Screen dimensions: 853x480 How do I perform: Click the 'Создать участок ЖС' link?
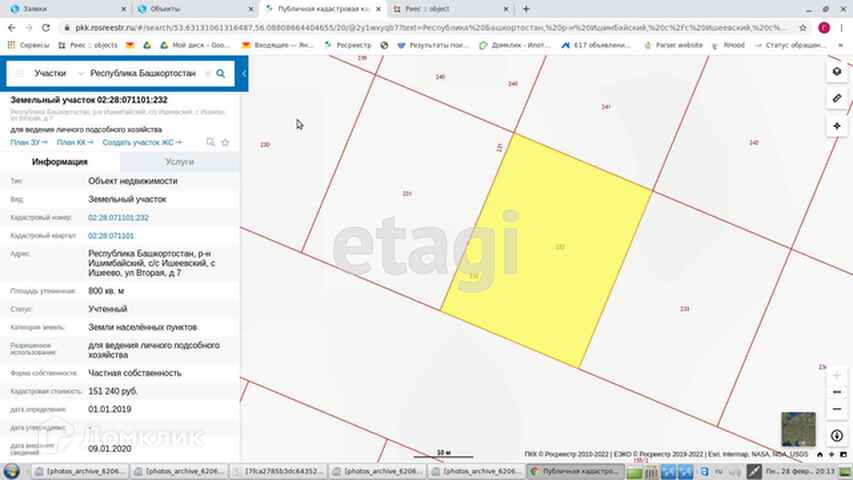pyautogui.click(x=142, y=143)
